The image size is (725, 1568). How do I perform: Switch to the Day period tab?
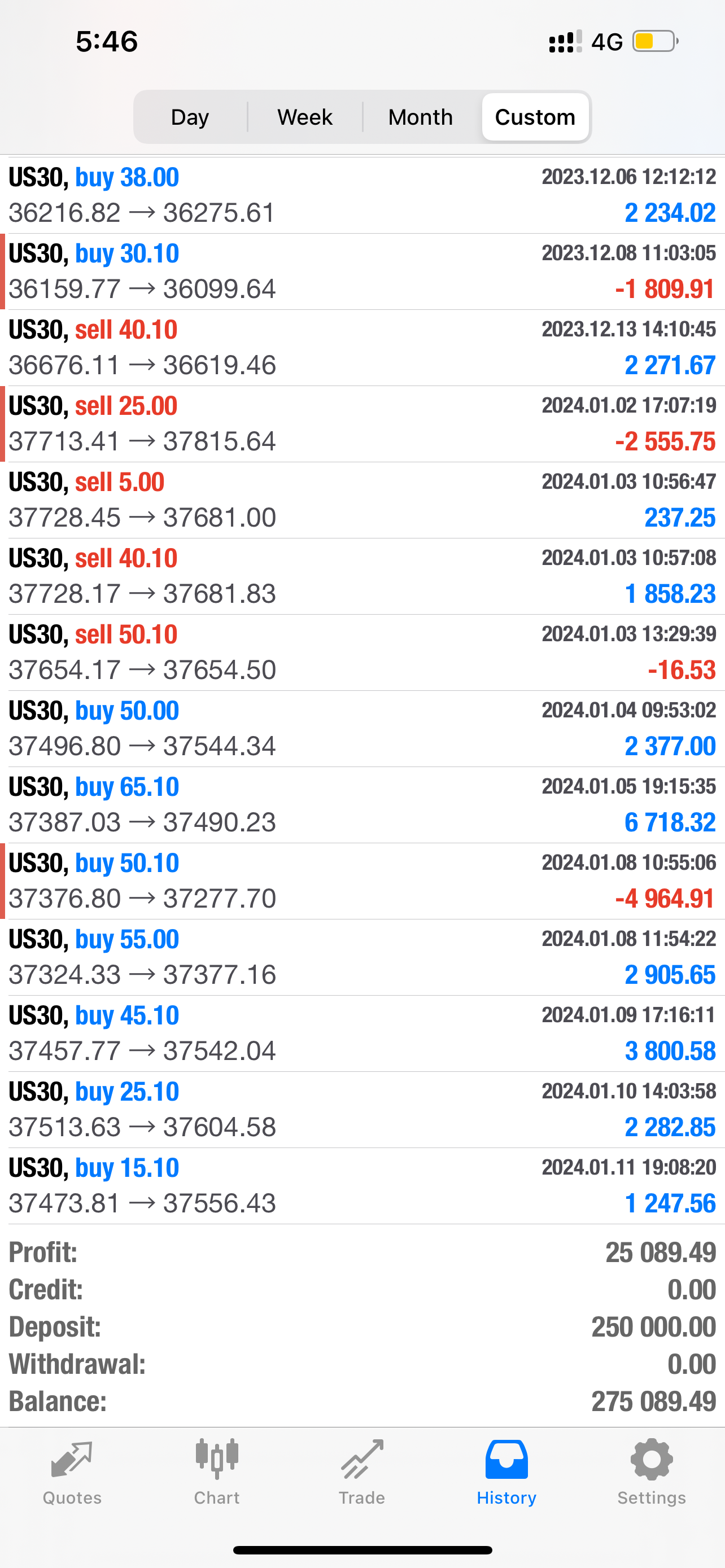click(190, 117)
